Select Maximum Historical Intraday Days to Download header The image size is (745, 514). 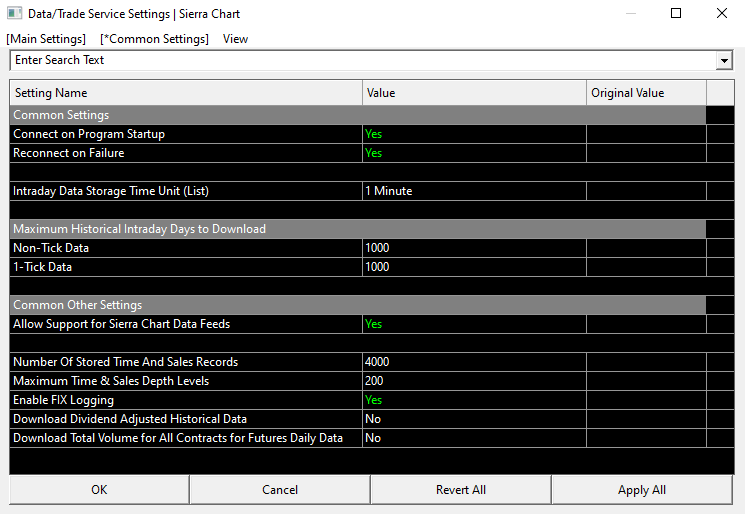pos(358,229)
